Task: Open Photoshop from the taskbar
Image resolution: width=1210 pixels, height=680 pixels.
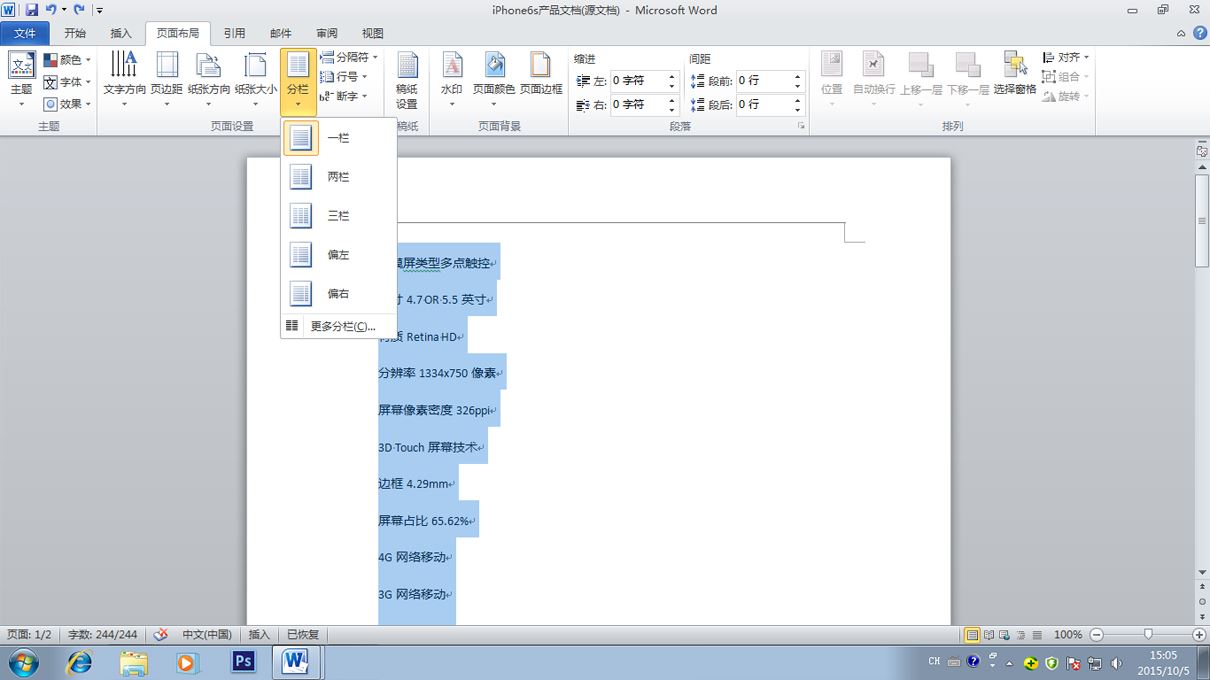Action: pos(243,662)
